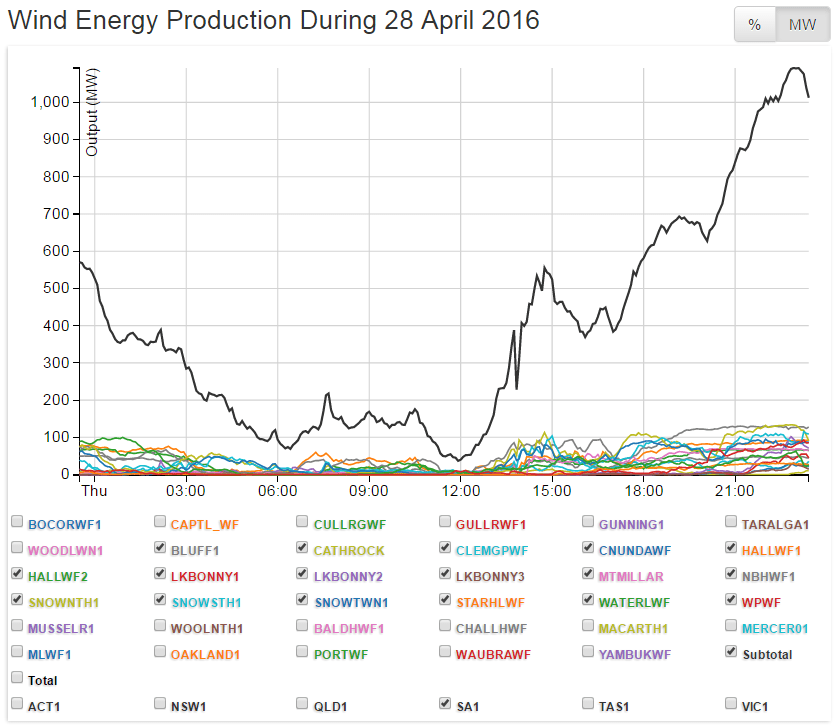Select the MW units button
Screen dimensions: 837x728
point(802,25)
